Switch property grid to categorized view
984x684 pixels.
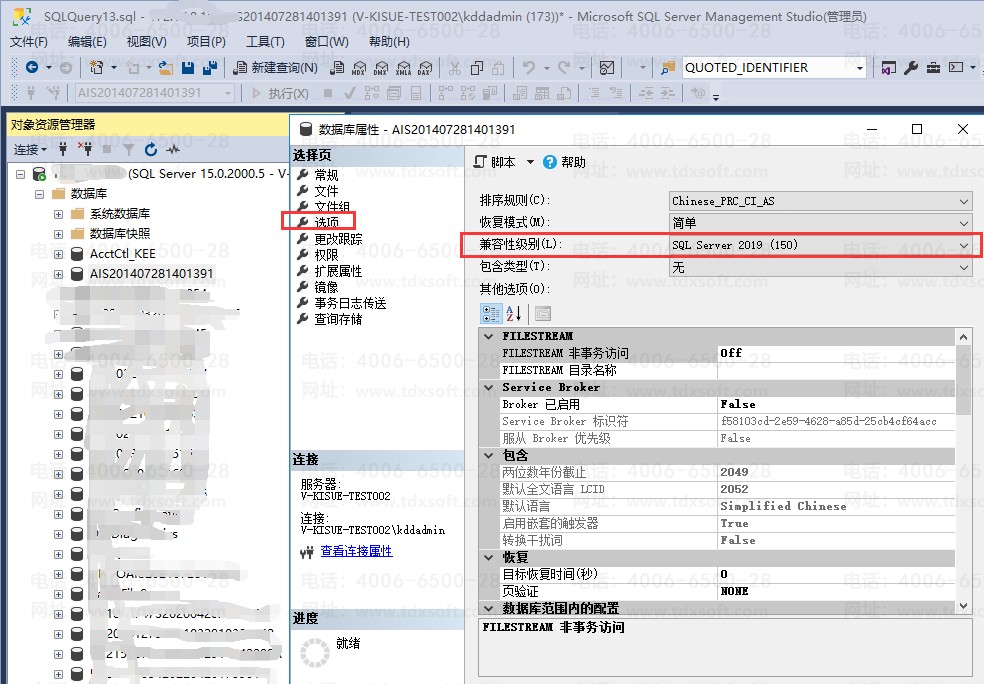492,313
